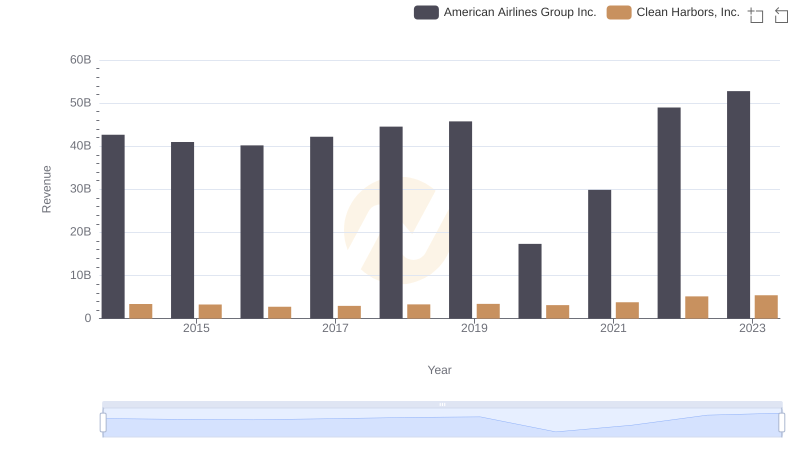Click the 2020 American Airlines bar
Viewport: 800px width, 461px height.
[530, 281]
